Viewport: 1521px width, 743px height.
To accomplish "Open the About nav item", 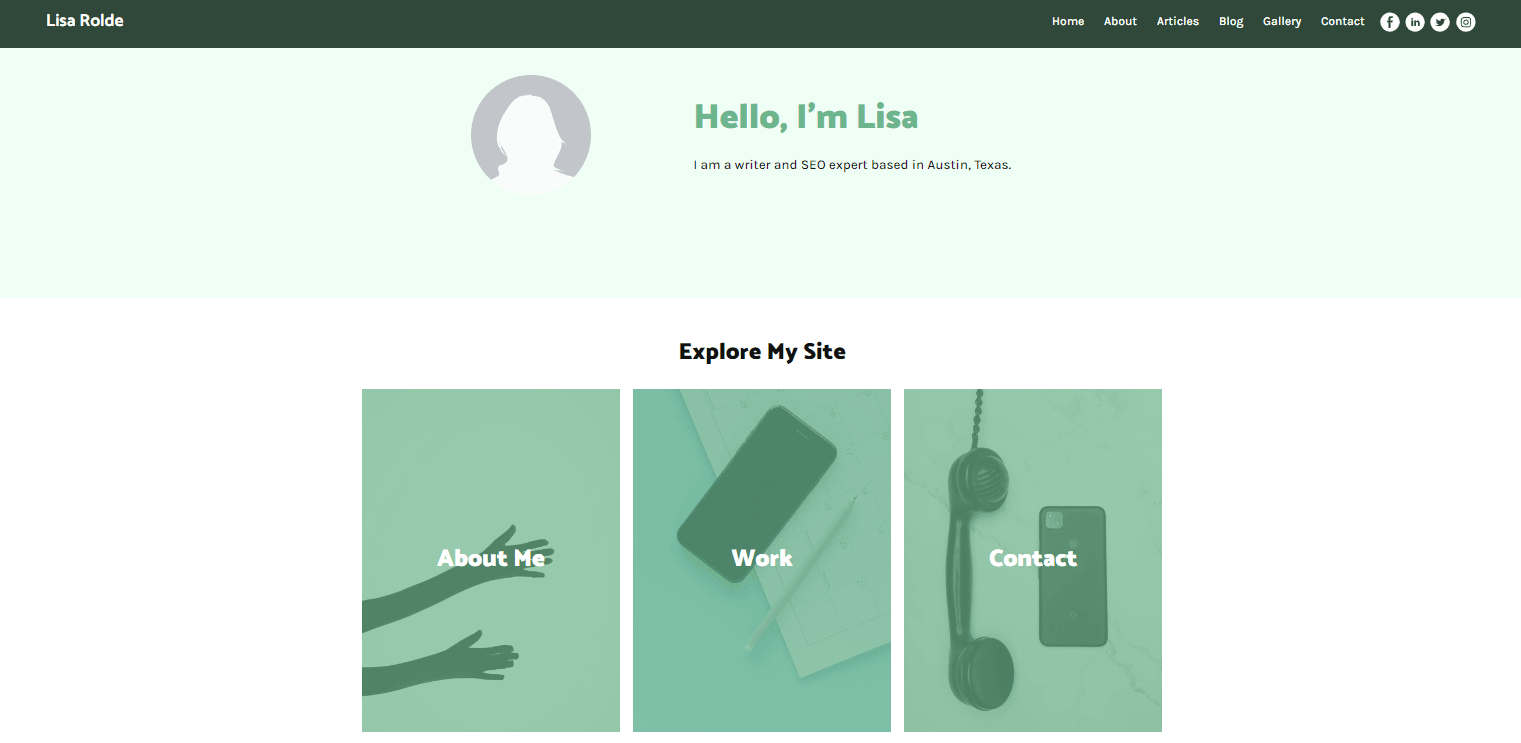I will pyautogui.click(x=1120, y=21).
